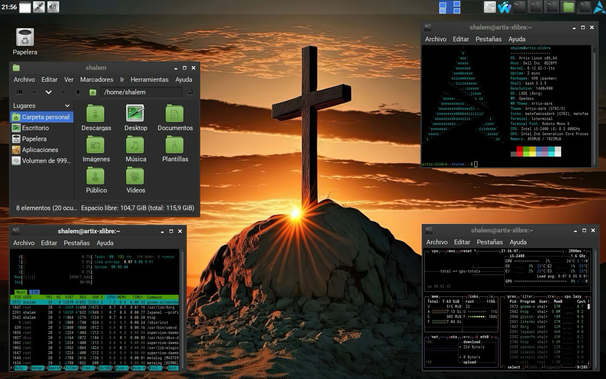Screen dimensions: 606x379
Task: Click the window icon in the shalem file manager title bar
Action: click(16, 68)
